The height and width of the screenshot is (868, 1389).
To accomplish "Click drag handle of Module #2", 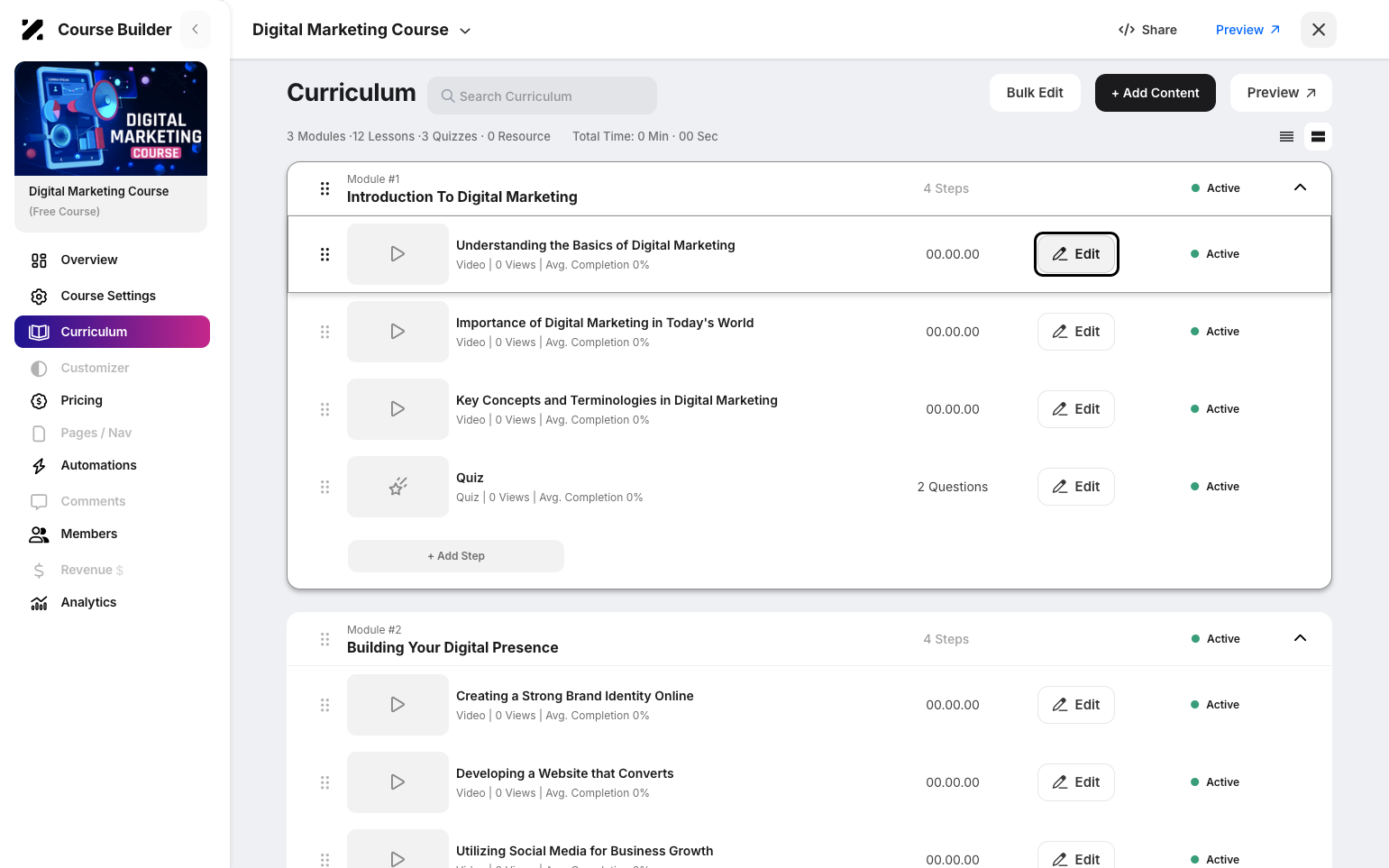I will (x=324, y=639).
